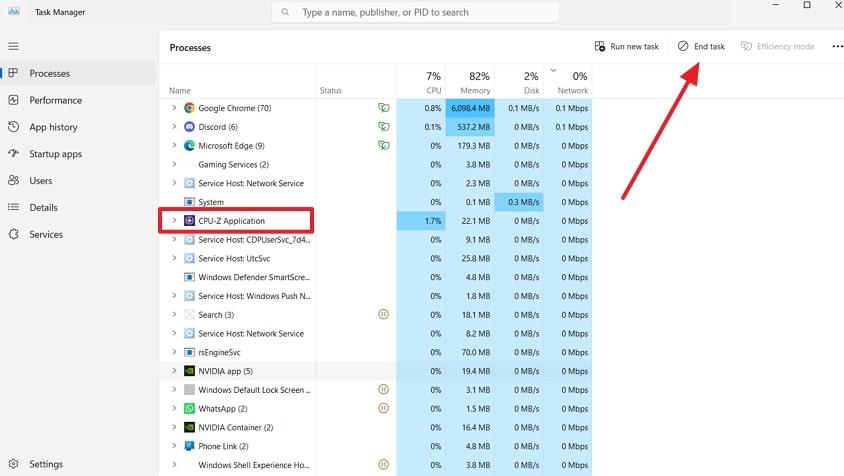
Task: Click the Phone Link process icon
Action: click(189, 446)
